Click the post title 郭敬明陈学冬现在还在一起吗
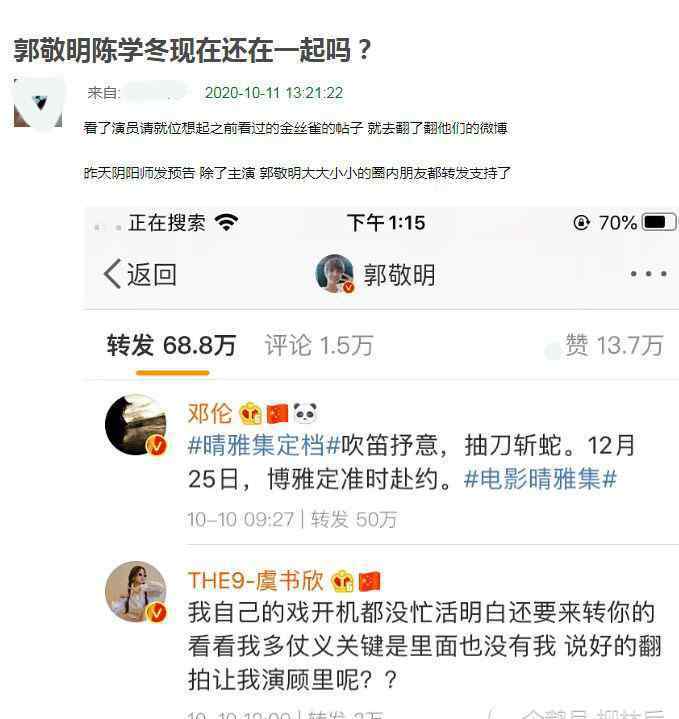Image resolution: width=679 pixels, height=719 pixels. tap(192, 50)
